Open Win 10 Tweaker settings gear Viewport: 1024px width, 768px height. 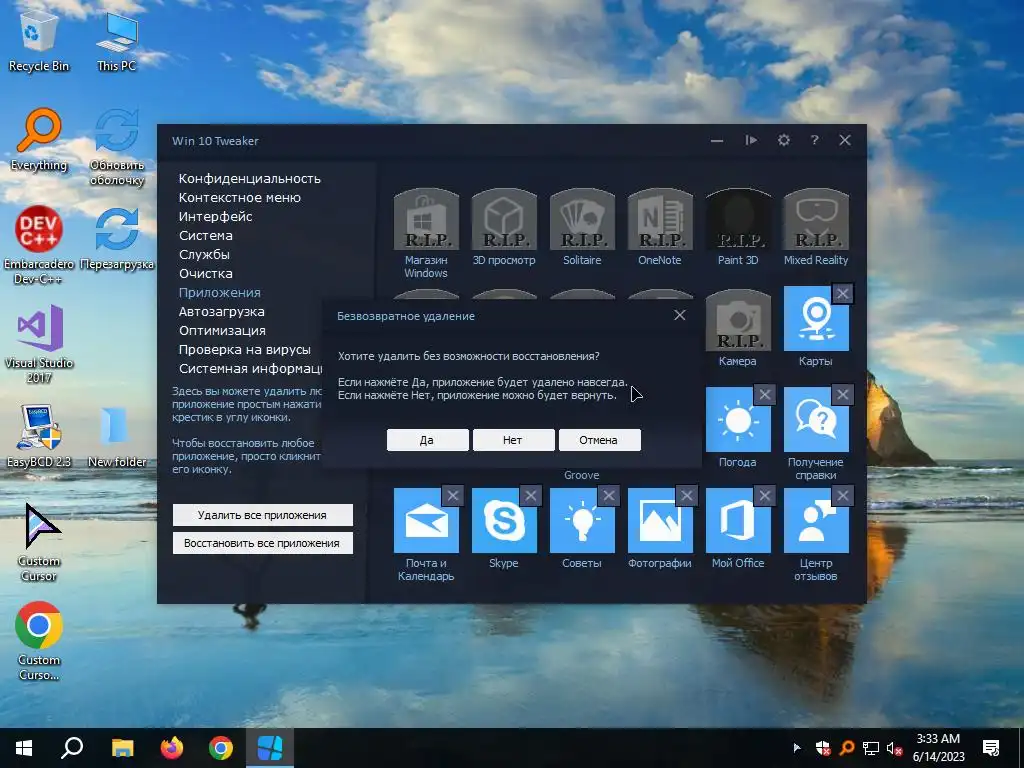click(x=784, y=140)
